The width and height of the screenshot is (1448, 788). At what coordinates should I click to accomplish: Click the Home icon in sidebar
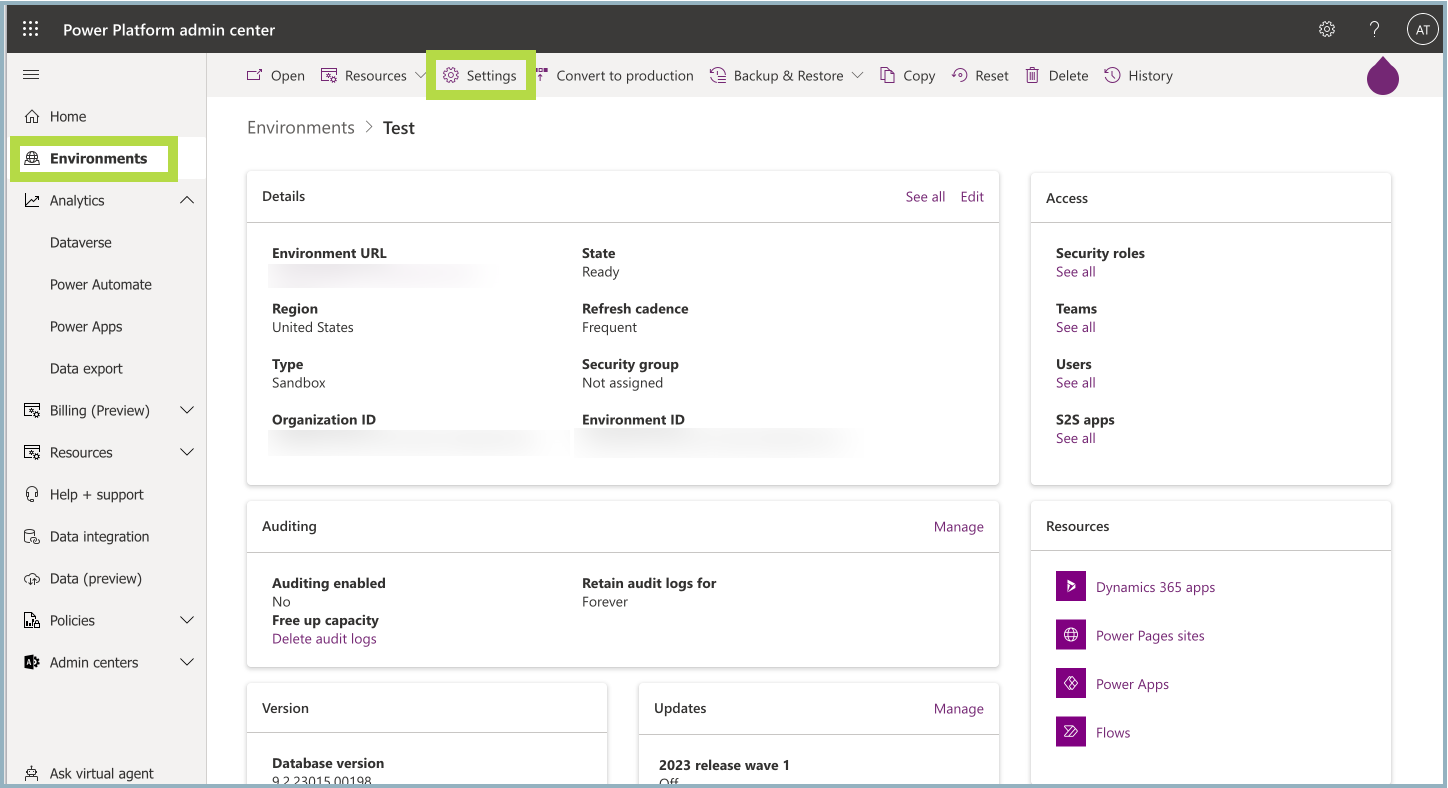32,117
